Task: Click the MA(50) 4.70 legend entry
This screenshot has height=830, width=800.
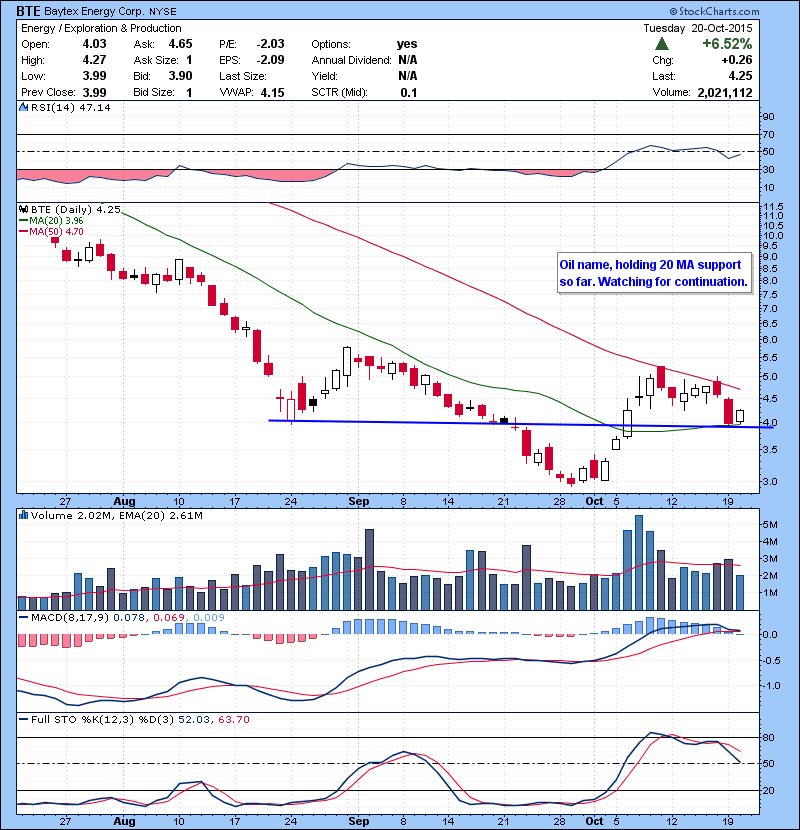Action: click(51, 231)
